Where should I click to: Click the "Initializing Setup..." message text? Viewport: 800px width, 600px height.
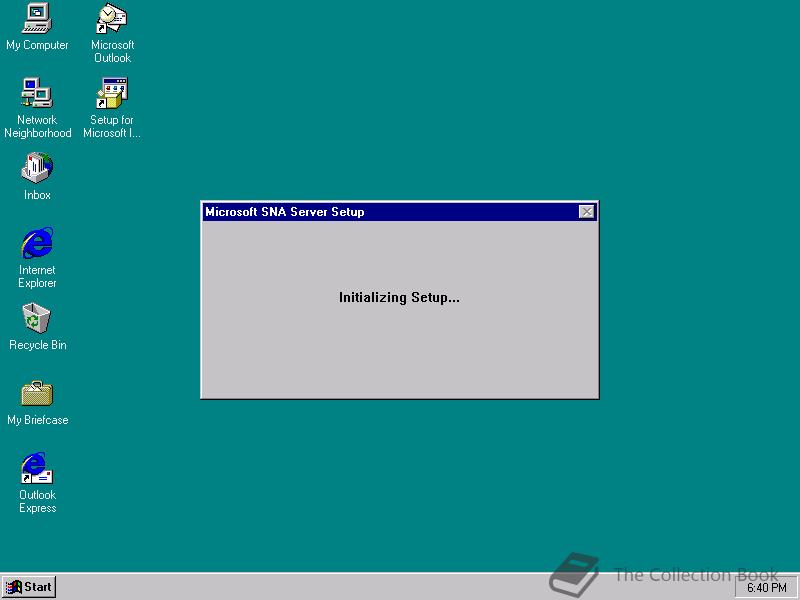[x=399, y=297]
